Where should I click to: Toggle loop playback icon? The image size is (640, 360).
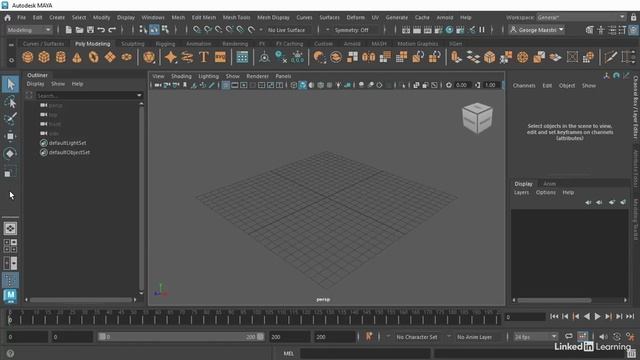(569, 337)
